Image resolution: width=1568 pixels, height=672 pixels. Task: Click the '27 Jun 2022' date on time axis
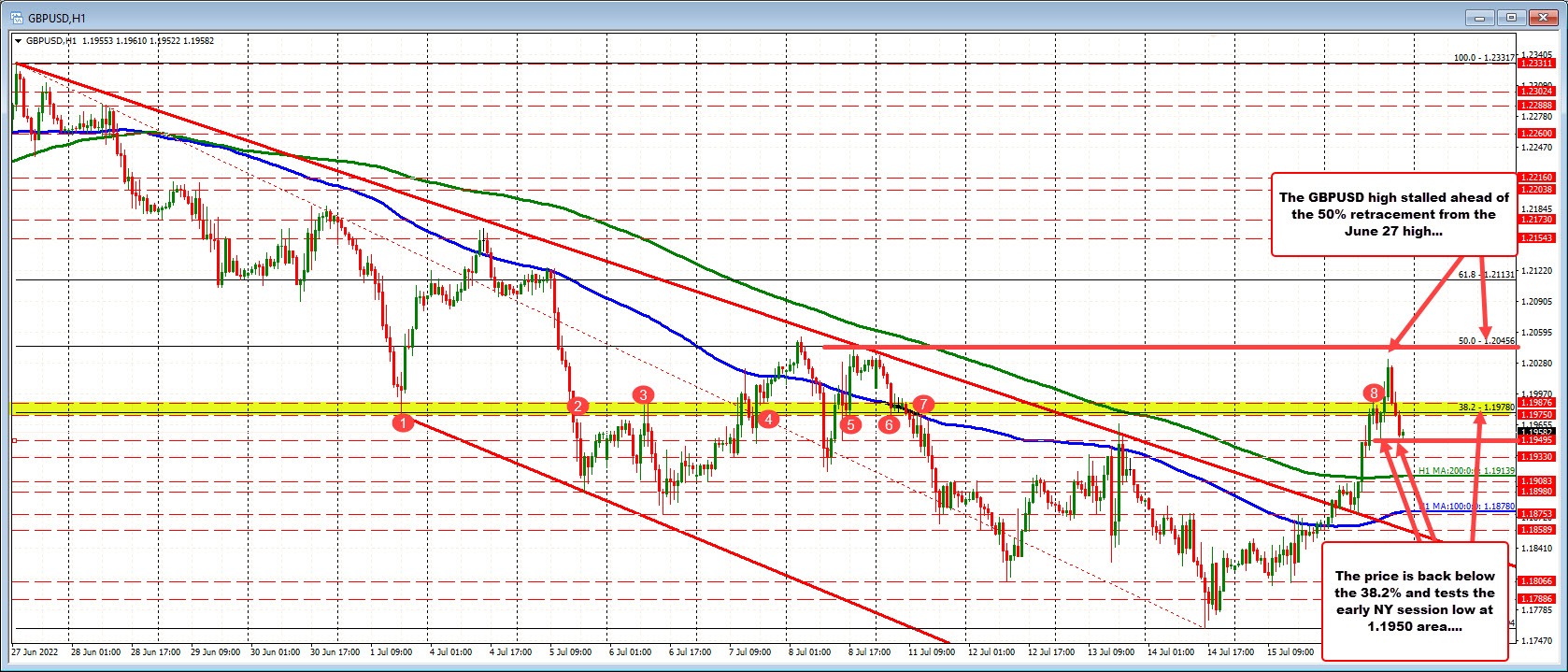34,651
